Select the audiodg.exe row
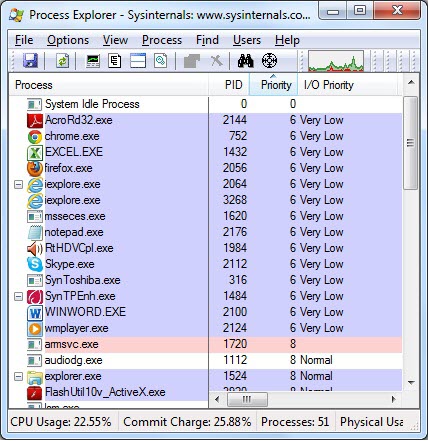Screen dimensions: 428x441 [205, 360]
